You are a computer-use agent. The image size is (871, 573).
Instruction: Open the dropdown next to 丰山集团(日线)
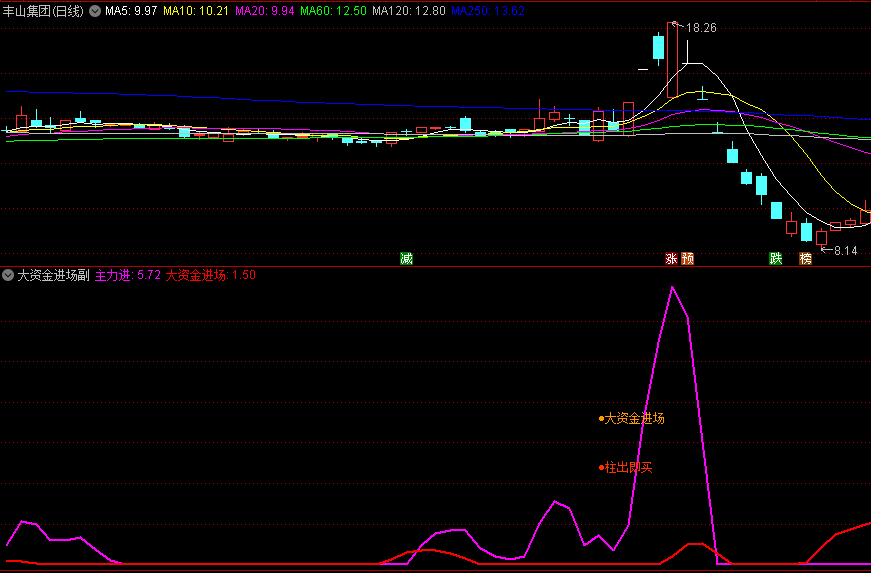(95, 11)
